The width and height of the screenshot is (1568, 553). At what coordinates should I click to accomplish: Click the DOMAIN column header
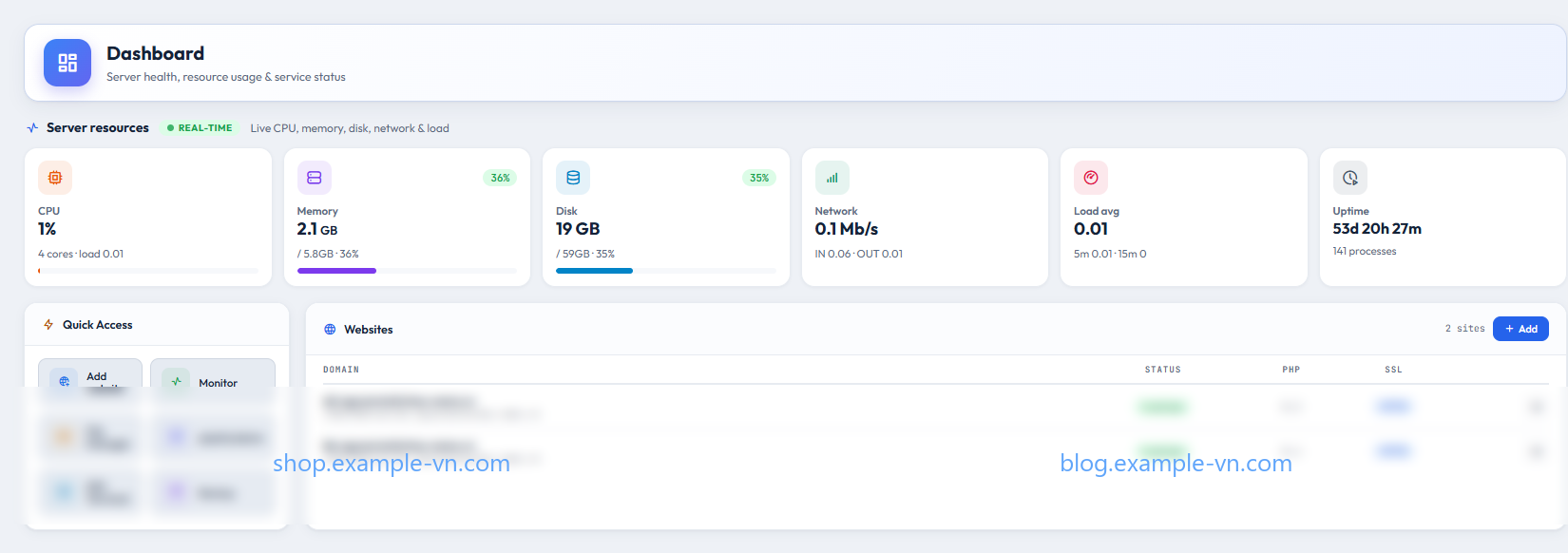point(341,370)
